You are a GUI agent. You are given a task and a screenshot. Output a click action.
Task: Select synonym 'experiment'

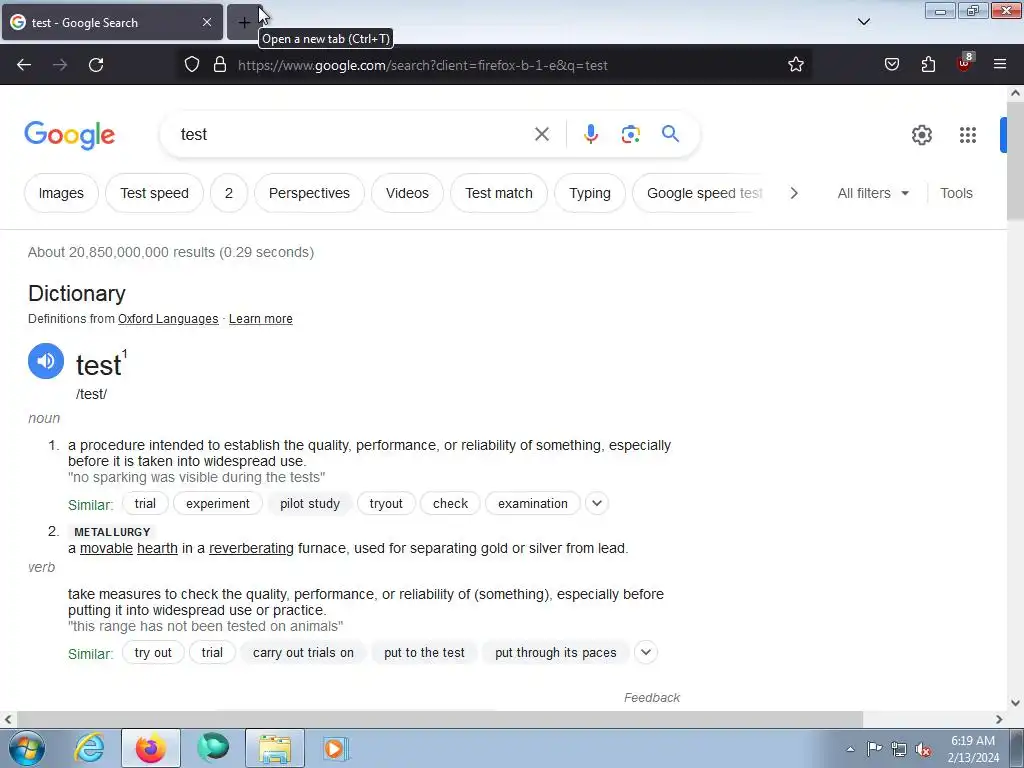217,504
